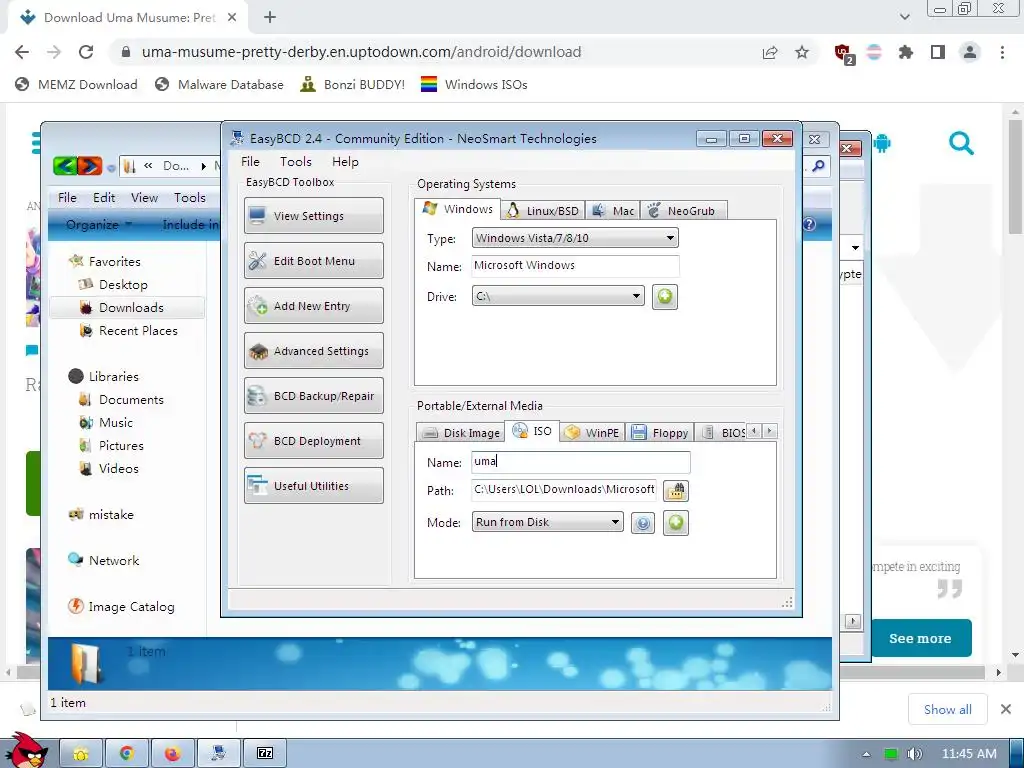Switch to the WinPE tab

pos(592,432)
